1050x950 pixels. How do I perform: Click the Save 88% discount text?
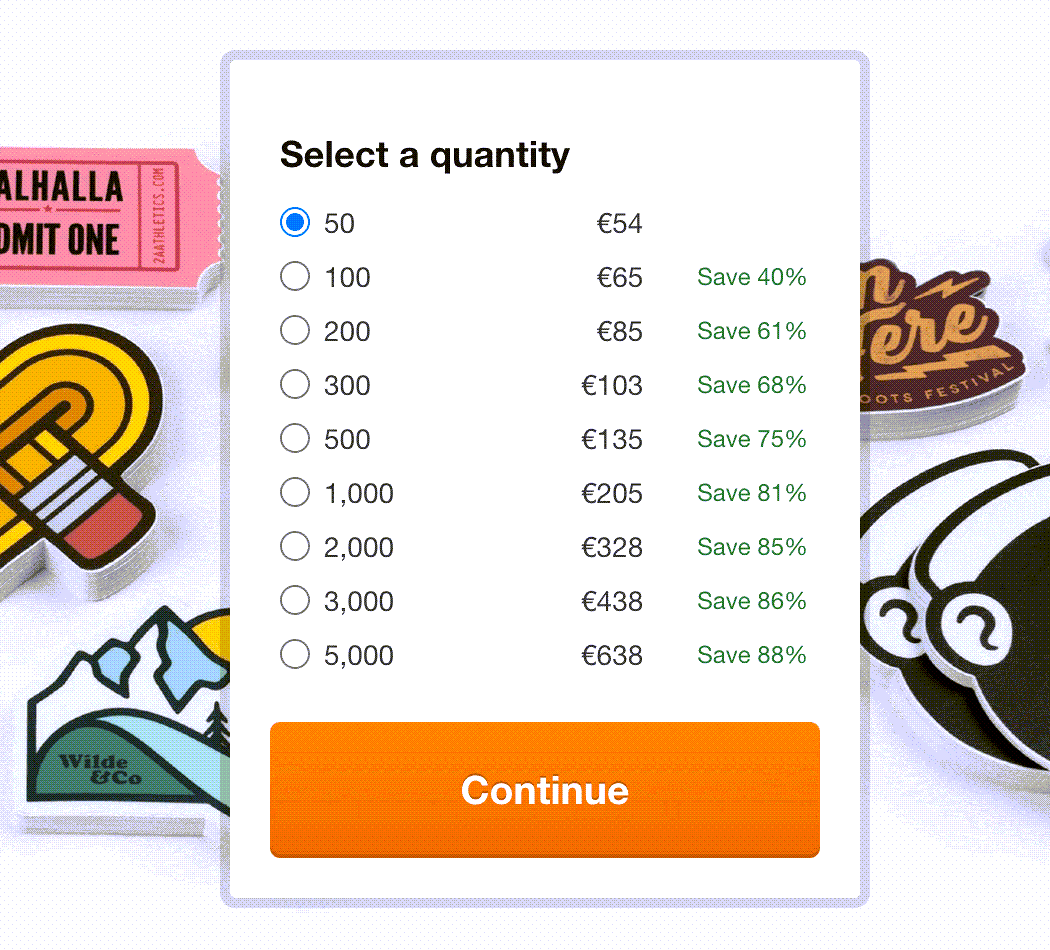click(x=751, y=655)
